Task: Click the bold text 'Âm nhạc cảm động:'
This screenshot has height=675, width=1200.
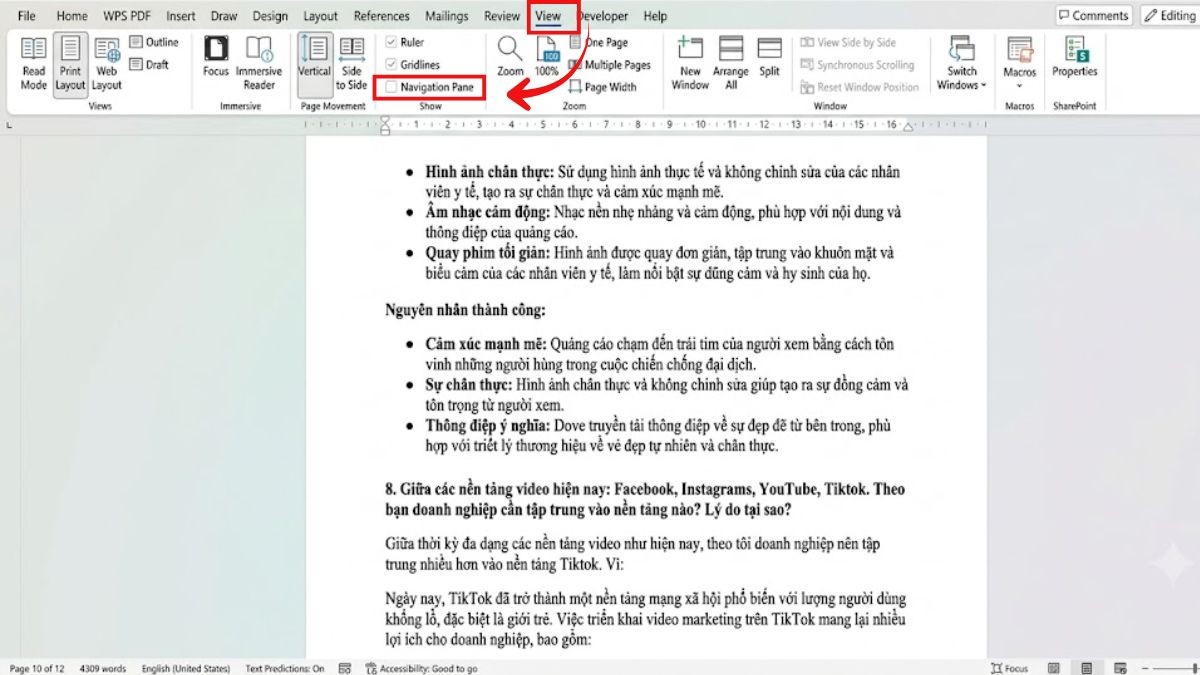Action: pos(487,212)
